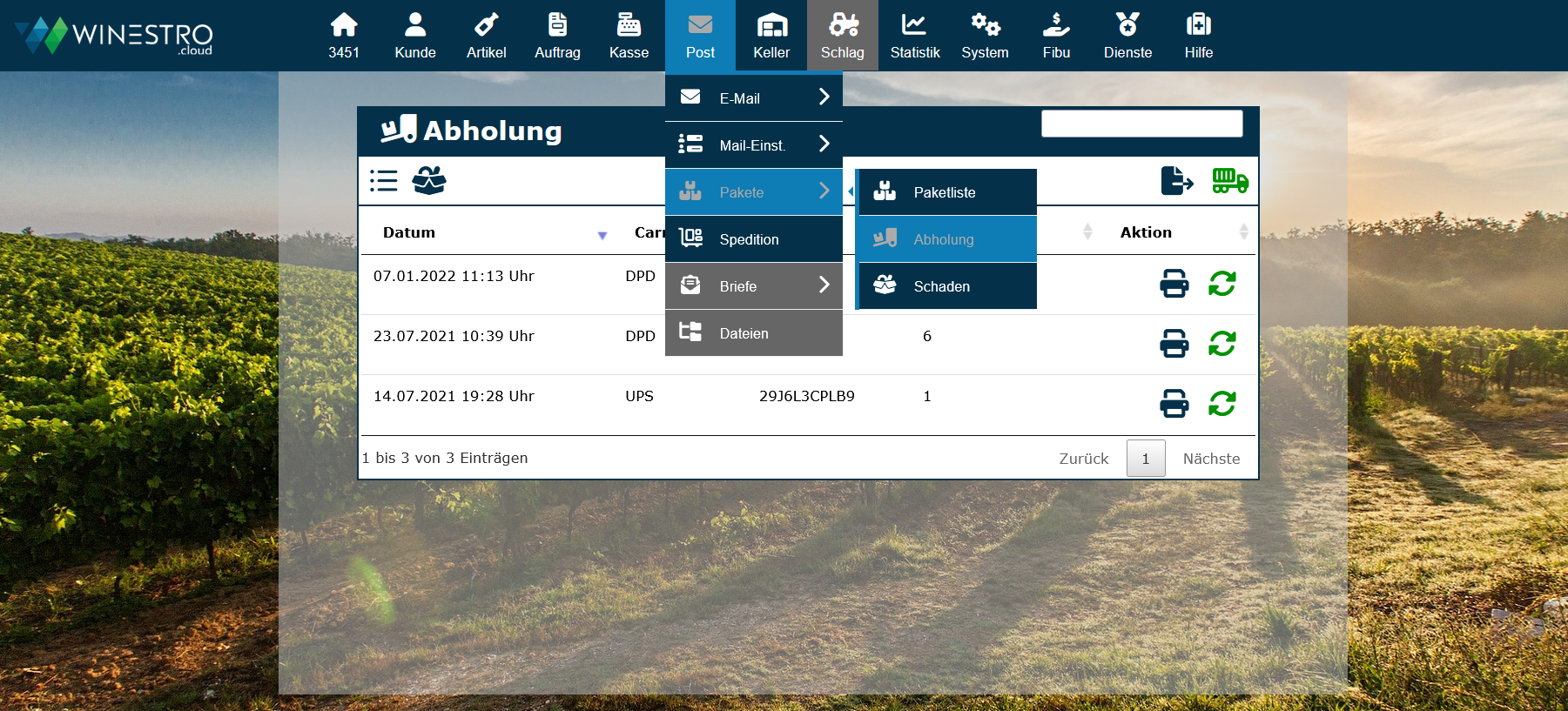Refresh the 14.07.2021 UPS pickup entry
The height and width of the screenshot is (711, 1568).
[x=1221, y=404]
